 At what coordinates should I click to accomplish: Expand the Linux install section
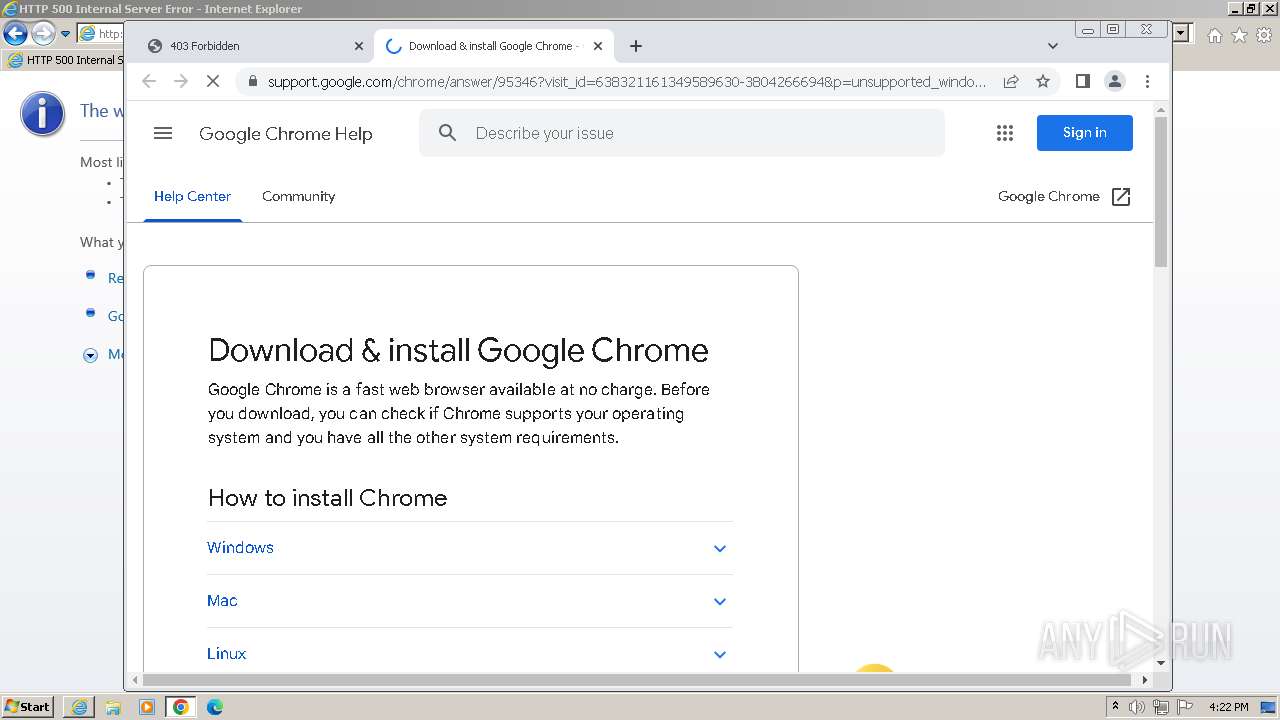[x=470, y=654]
